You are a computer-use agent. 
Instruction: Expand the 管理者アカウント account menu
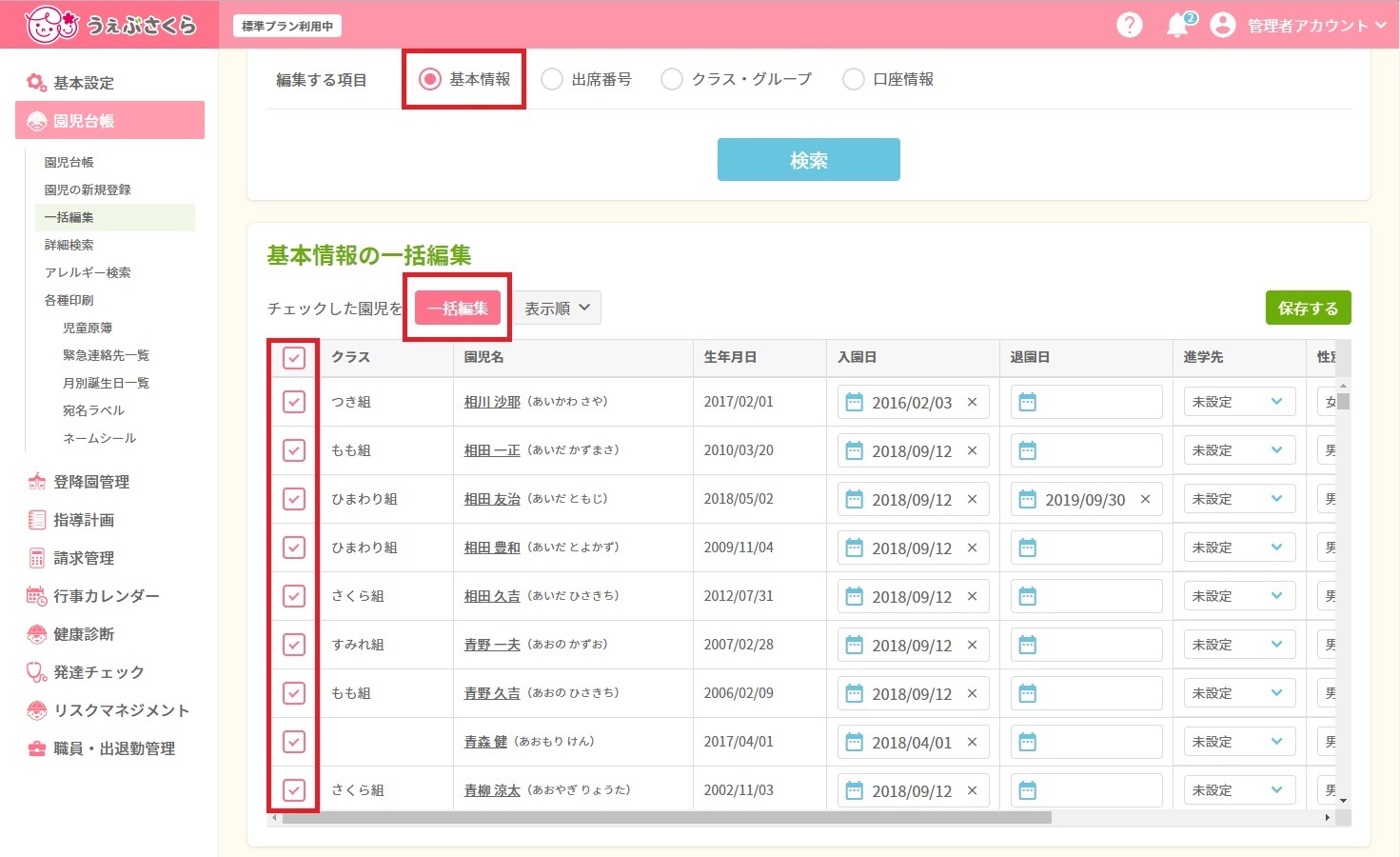pyautogui.click(x=1317, y=26)
